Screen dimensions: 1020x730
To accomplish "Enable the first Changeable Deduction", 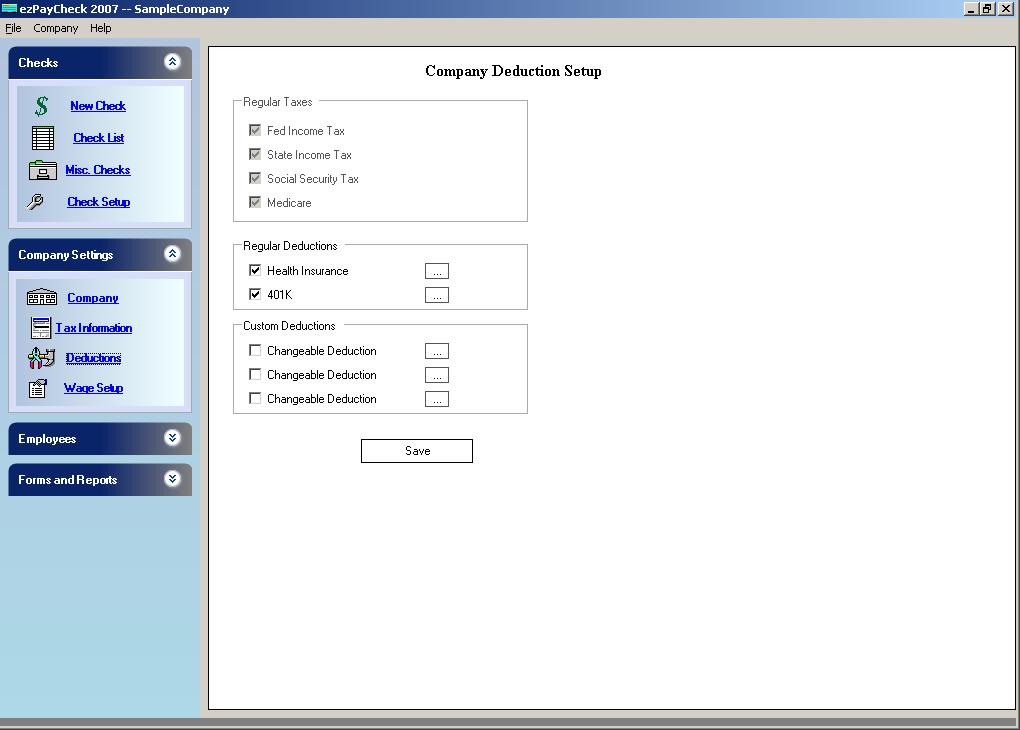I will 255,350.
